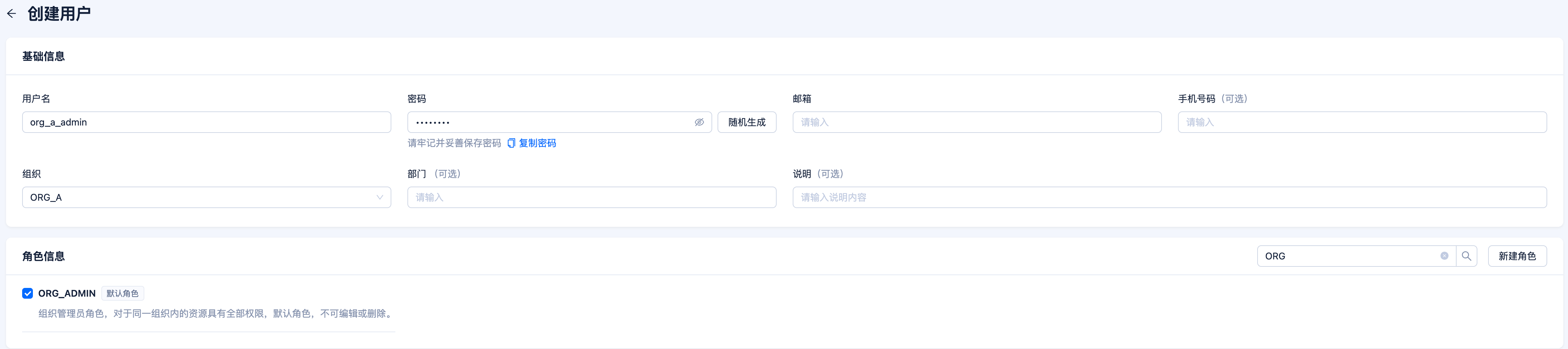Click the 复制密码 link
This screenshot has height=349, width=1568.
point(537,143)
